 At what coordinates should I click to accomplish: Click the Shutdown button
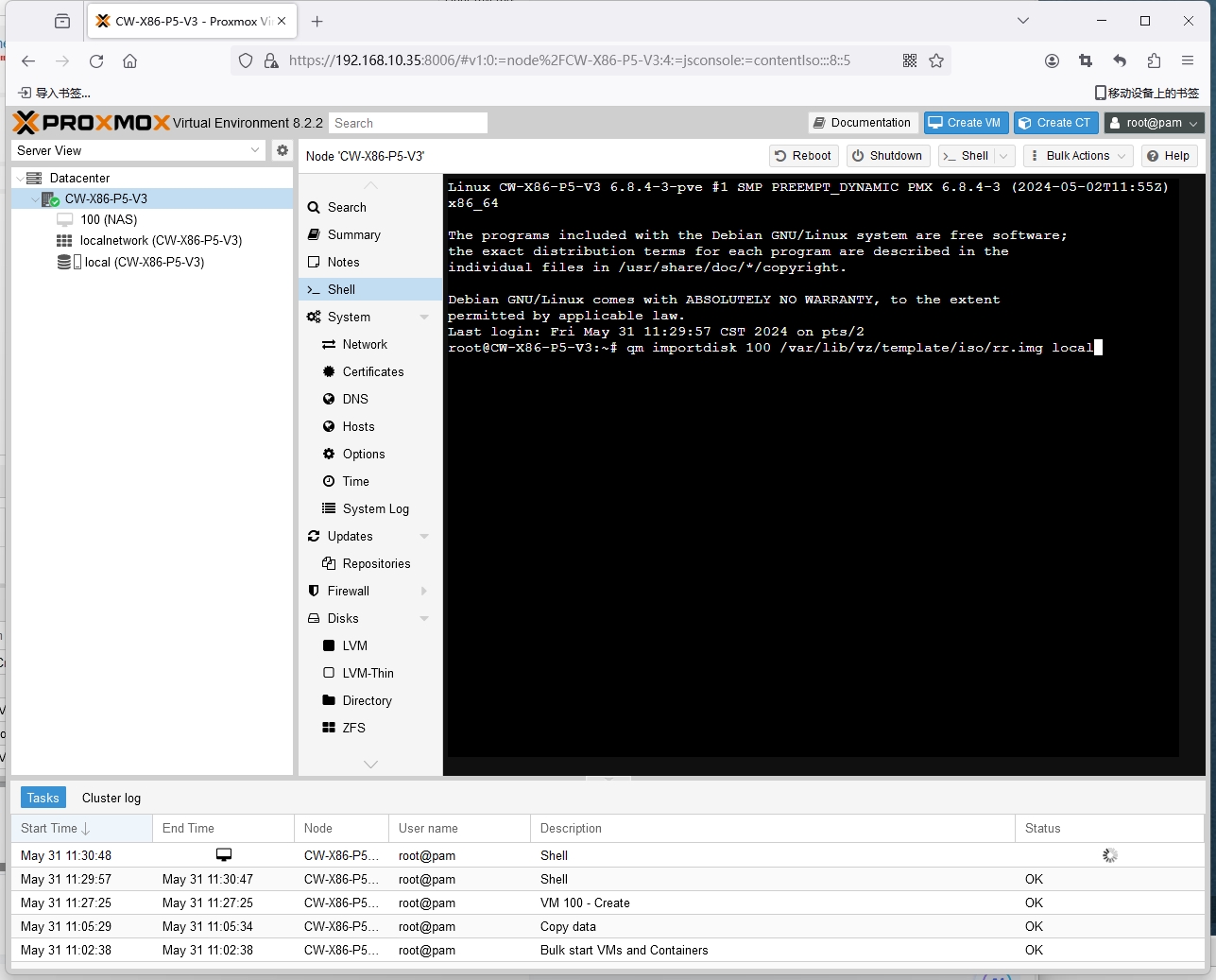pos(887,156)
